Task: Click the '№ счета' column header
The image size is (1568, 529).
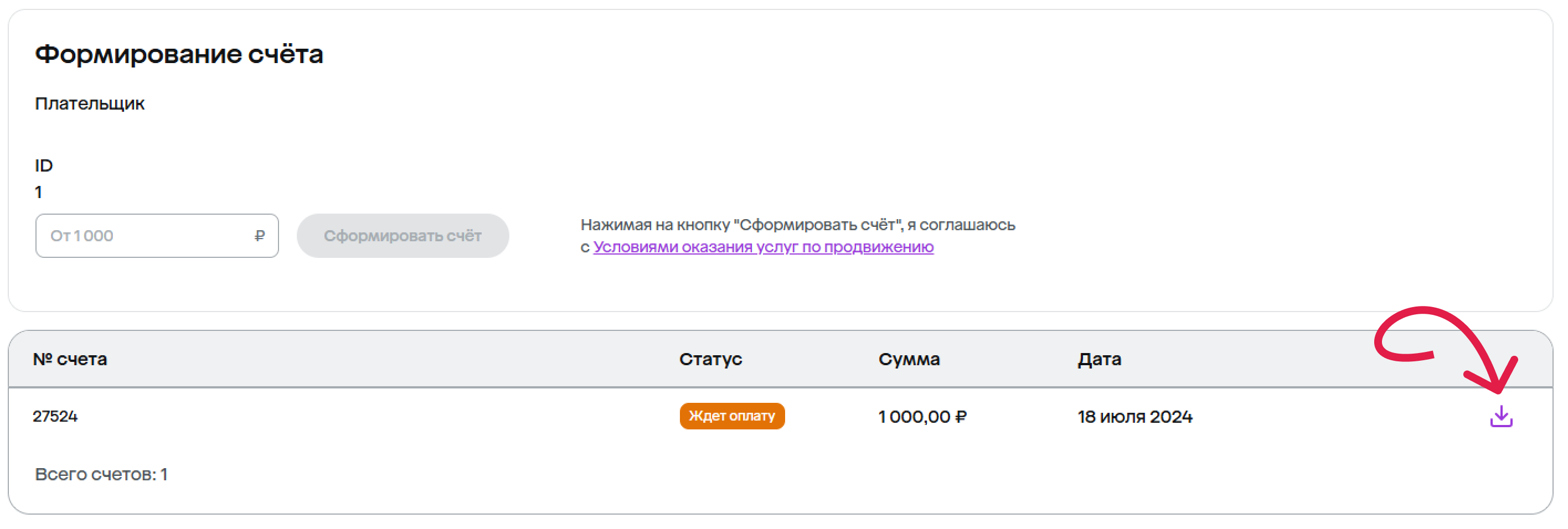Action: [x=70, y=359]
